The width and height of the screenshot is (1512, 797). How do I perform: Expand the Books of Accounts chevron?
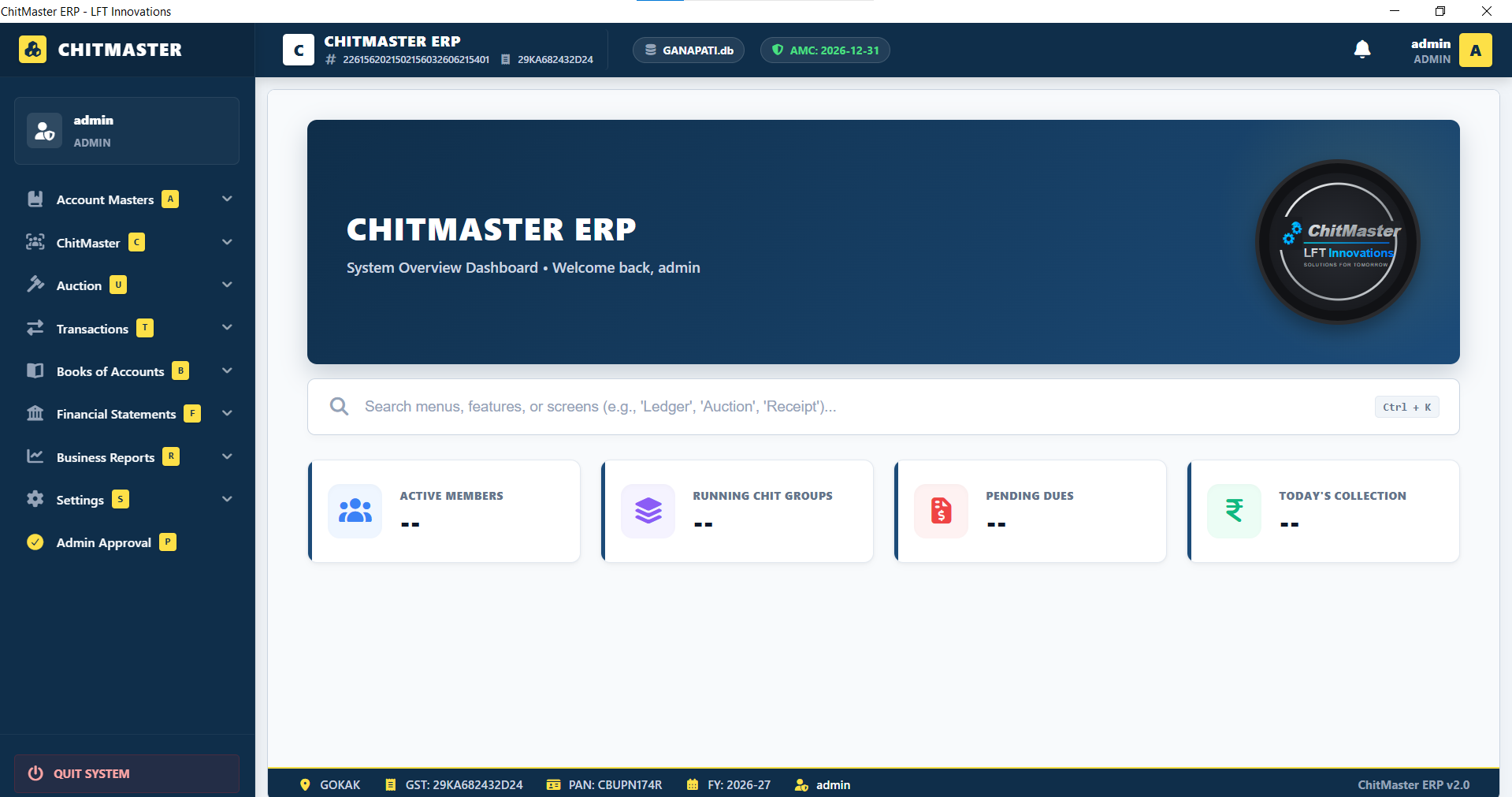coord(227,371)
